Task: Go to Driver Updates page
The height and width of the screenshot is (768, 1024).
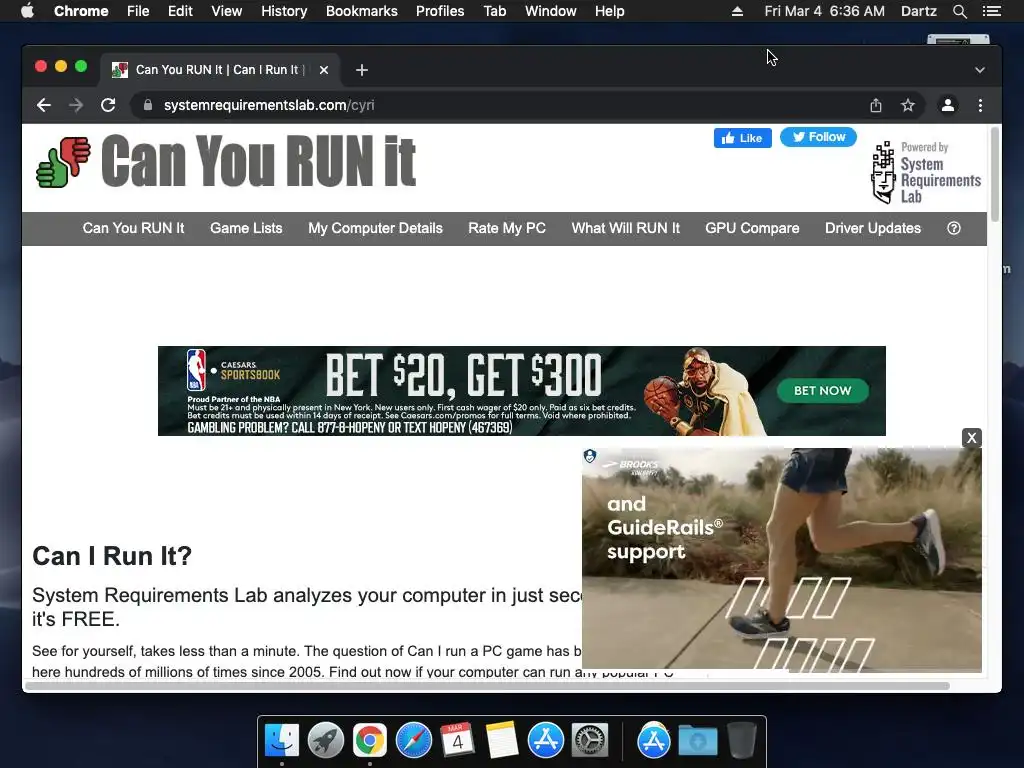Action: pyautogui.click(x=872, y=228)
